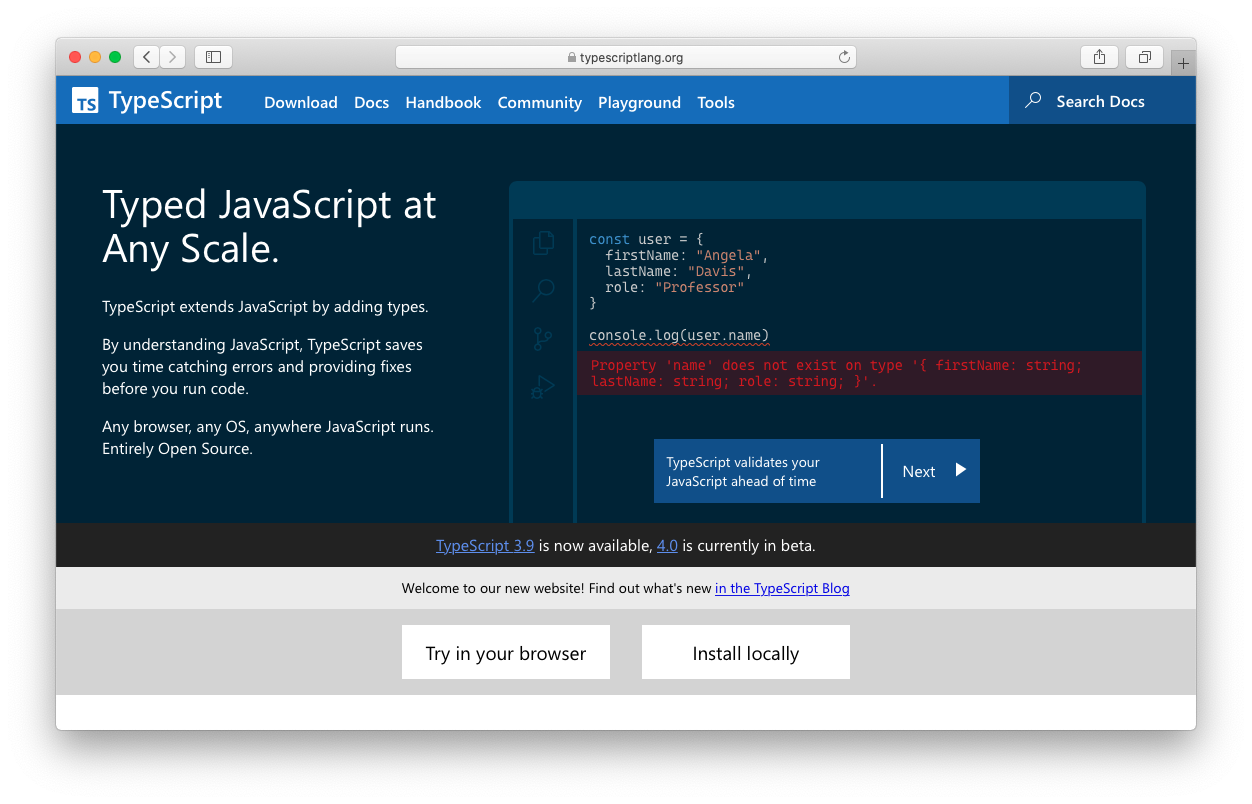Screen dimensions: 1252x804
Task: Click the Next button in code demo
Action: [931, 471]
